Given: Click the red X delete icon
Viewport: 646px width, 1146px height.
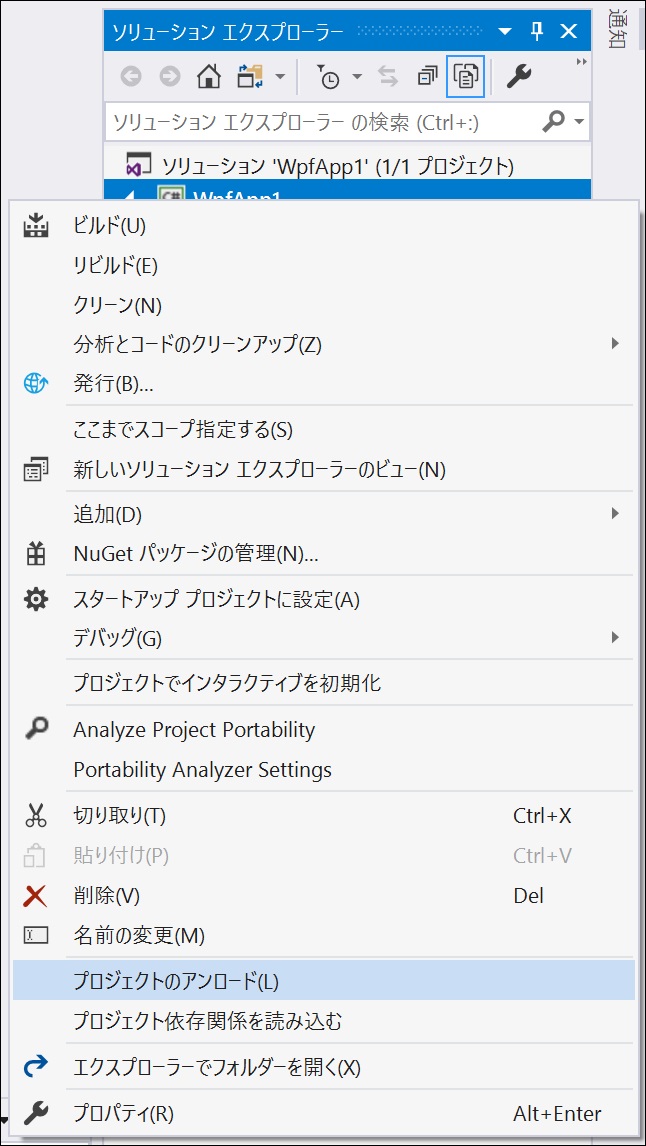Looking at the screenshot, I should (x=36, y=895).
